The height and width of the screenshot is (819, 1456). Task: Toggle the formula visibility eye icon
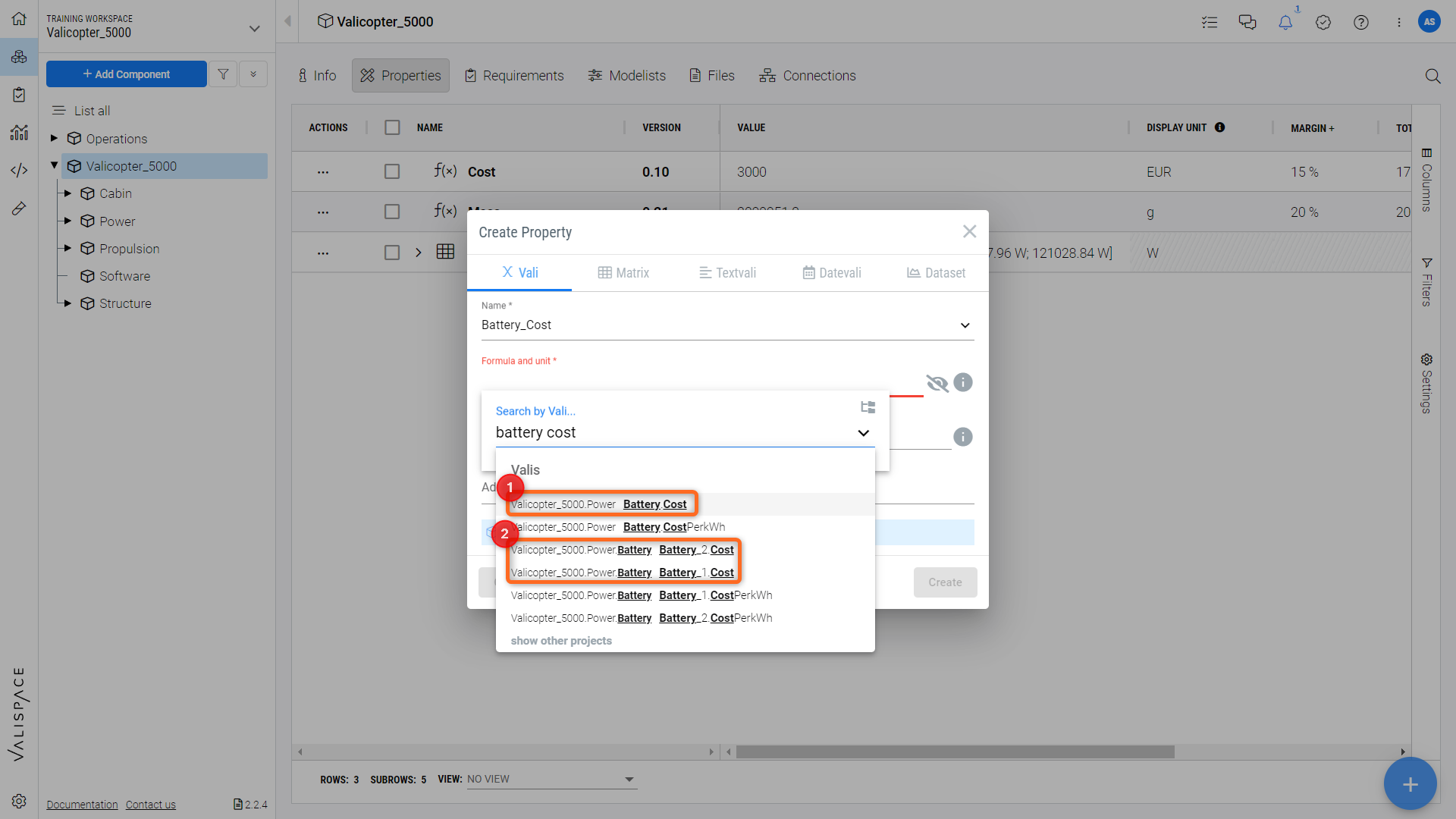coord(937,383)
